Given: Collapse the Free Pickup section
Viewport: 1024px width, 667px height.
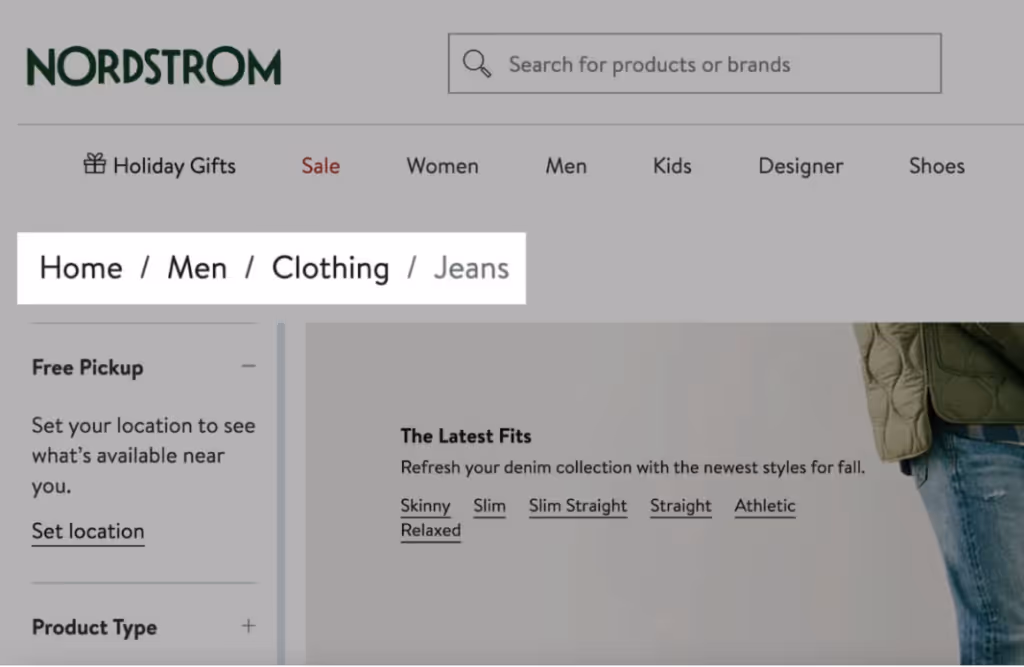Looking at the screenshot, I should [x=248, y=366].
